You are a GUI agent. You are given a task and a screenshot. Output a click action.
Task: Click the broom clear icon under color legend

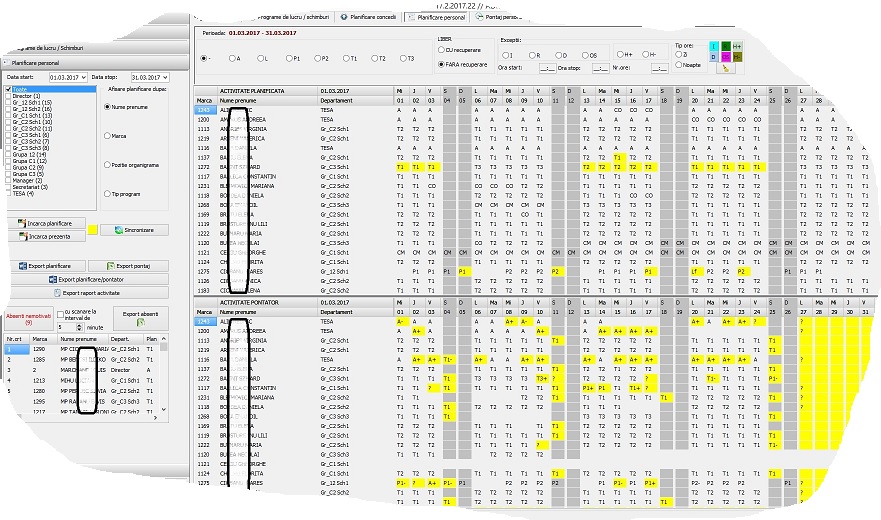click(x=725, y=68)
